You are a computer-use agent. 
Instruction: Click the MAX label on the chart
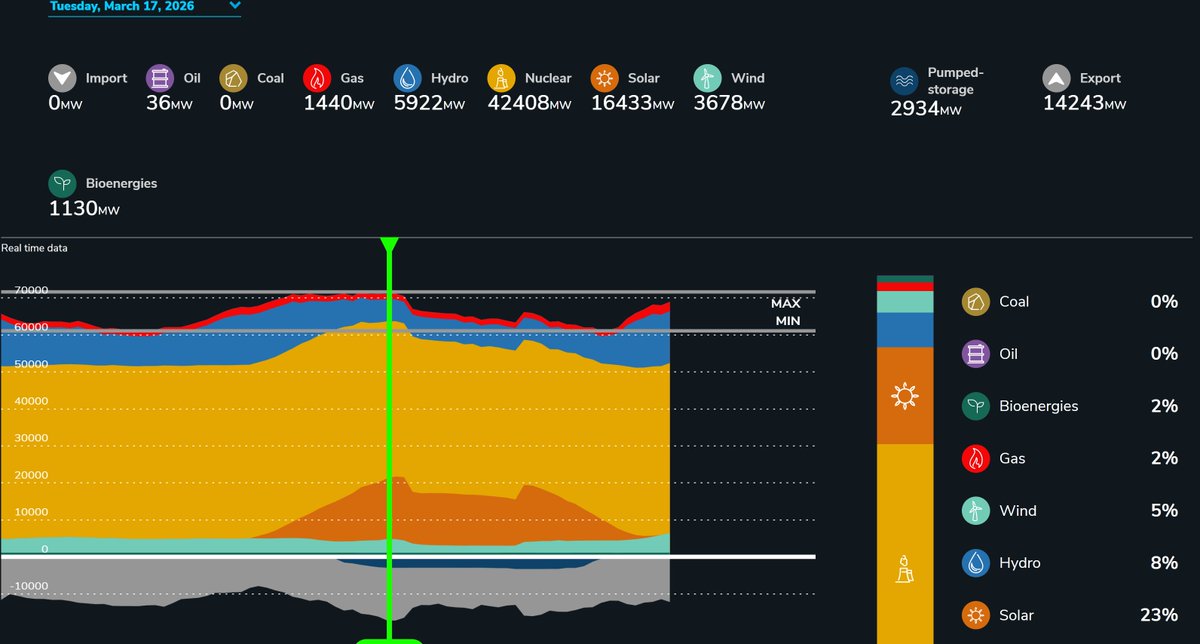[x=786, y=303]
